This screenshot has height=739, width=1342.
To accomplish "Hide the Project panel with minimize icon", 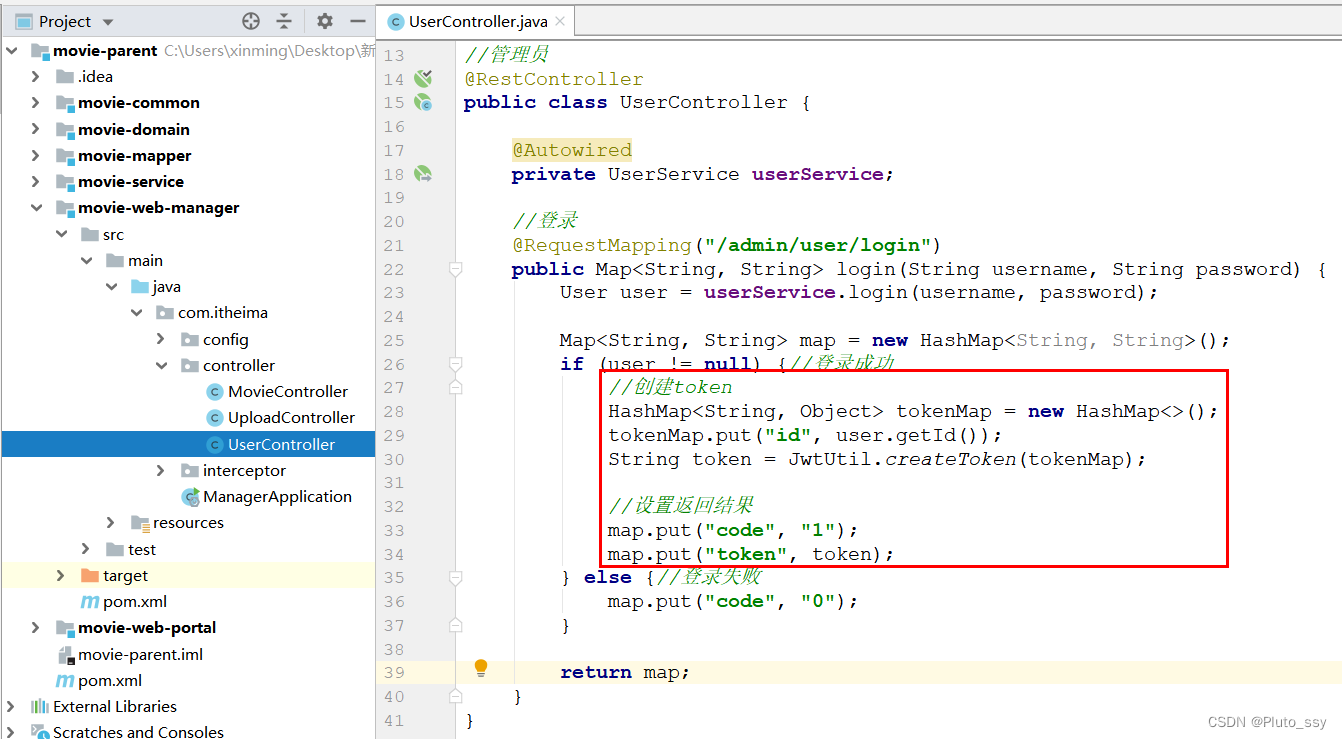I will (358, 21).
